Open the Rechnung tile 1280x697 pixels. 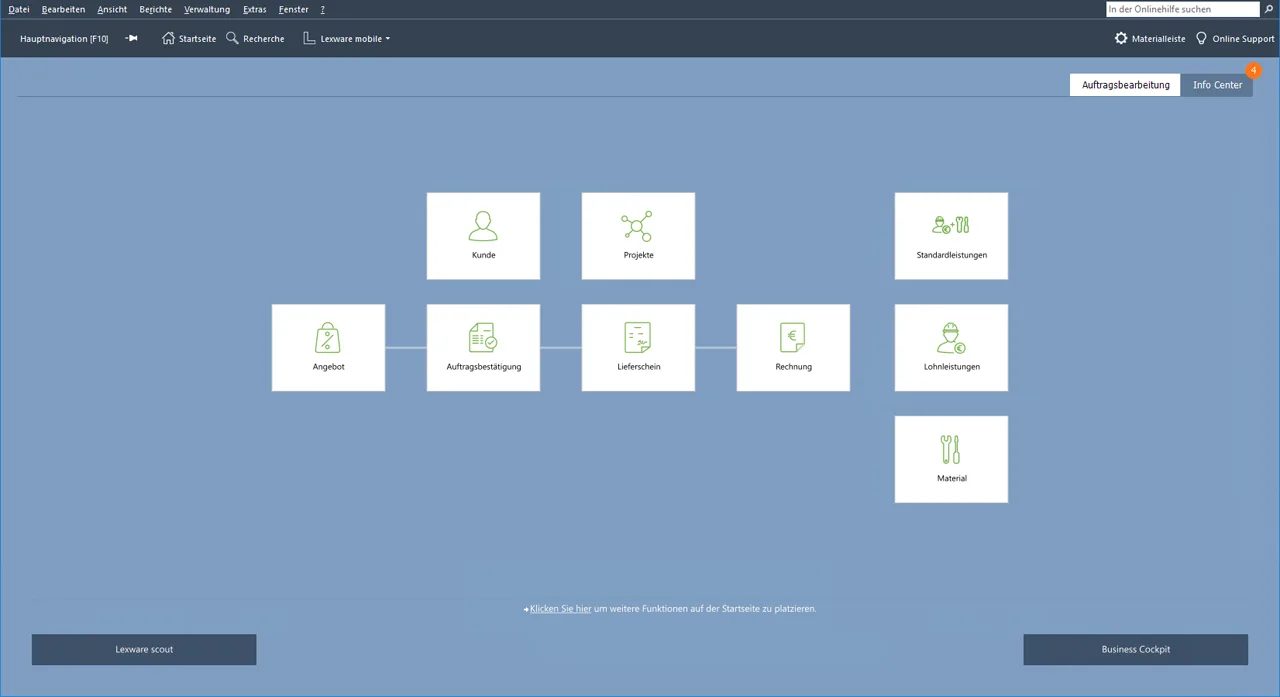(x=793, y=348)
